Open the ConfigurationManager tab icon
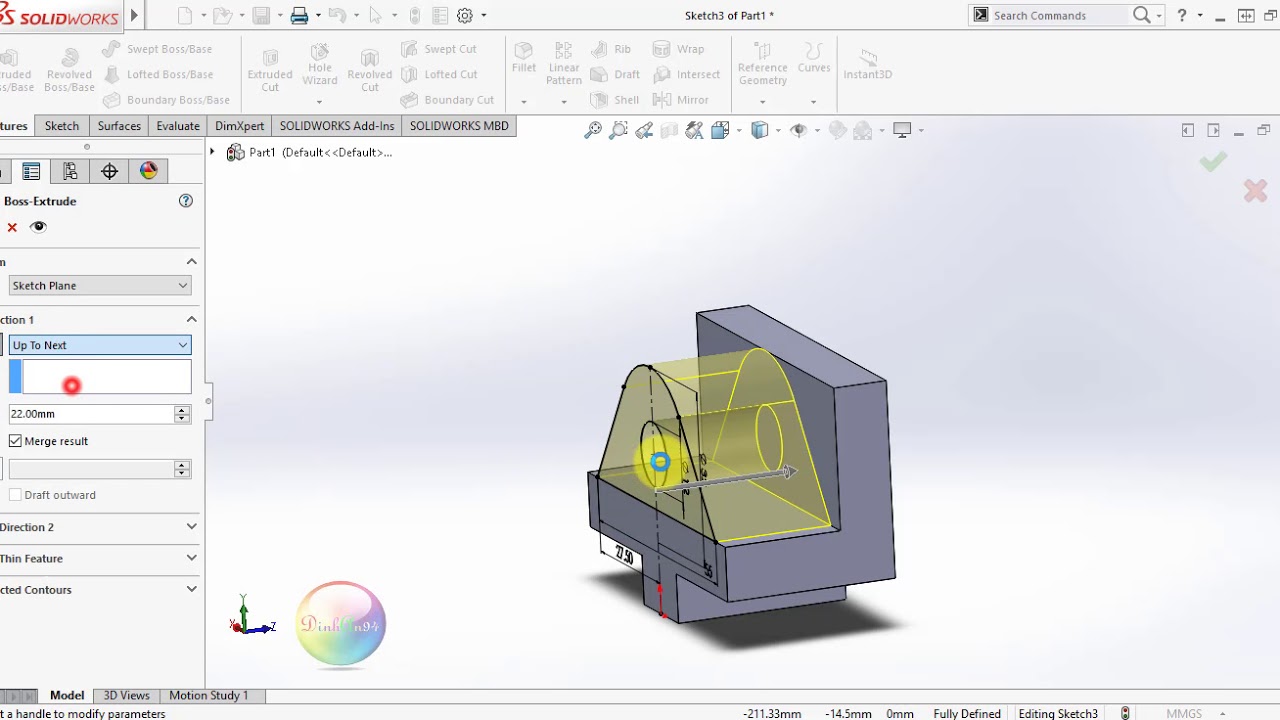 click(x=70, y=171)
